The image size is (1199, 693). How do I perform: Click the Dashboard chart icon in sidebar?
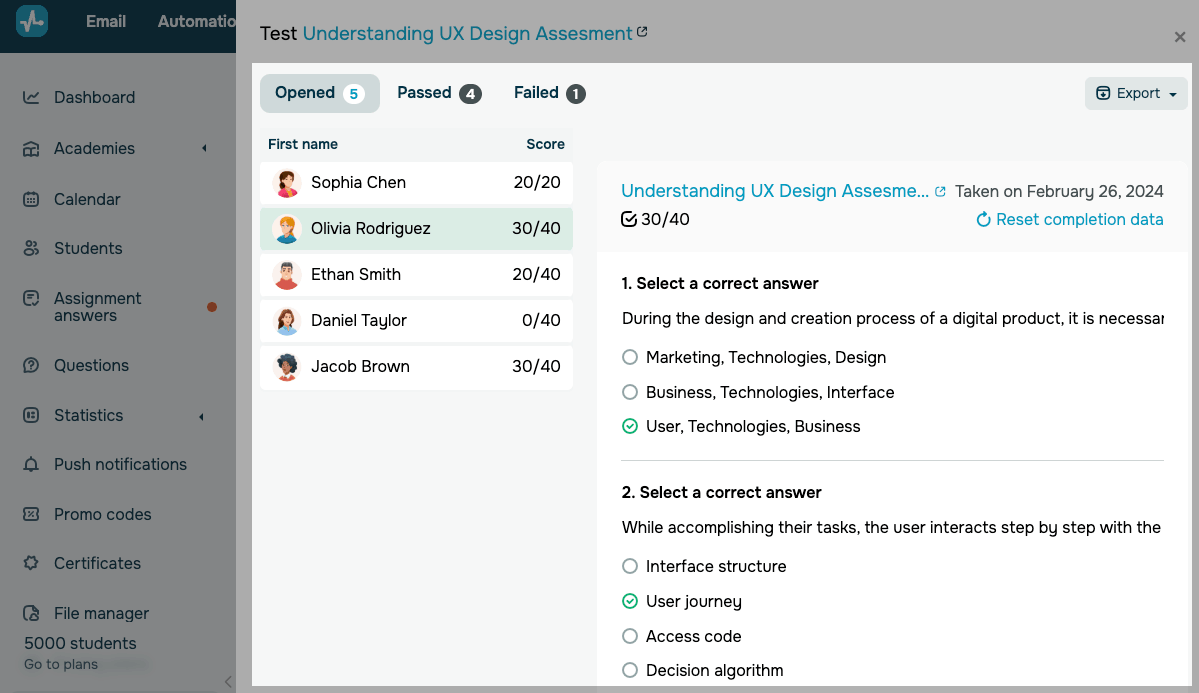[31, 97]
